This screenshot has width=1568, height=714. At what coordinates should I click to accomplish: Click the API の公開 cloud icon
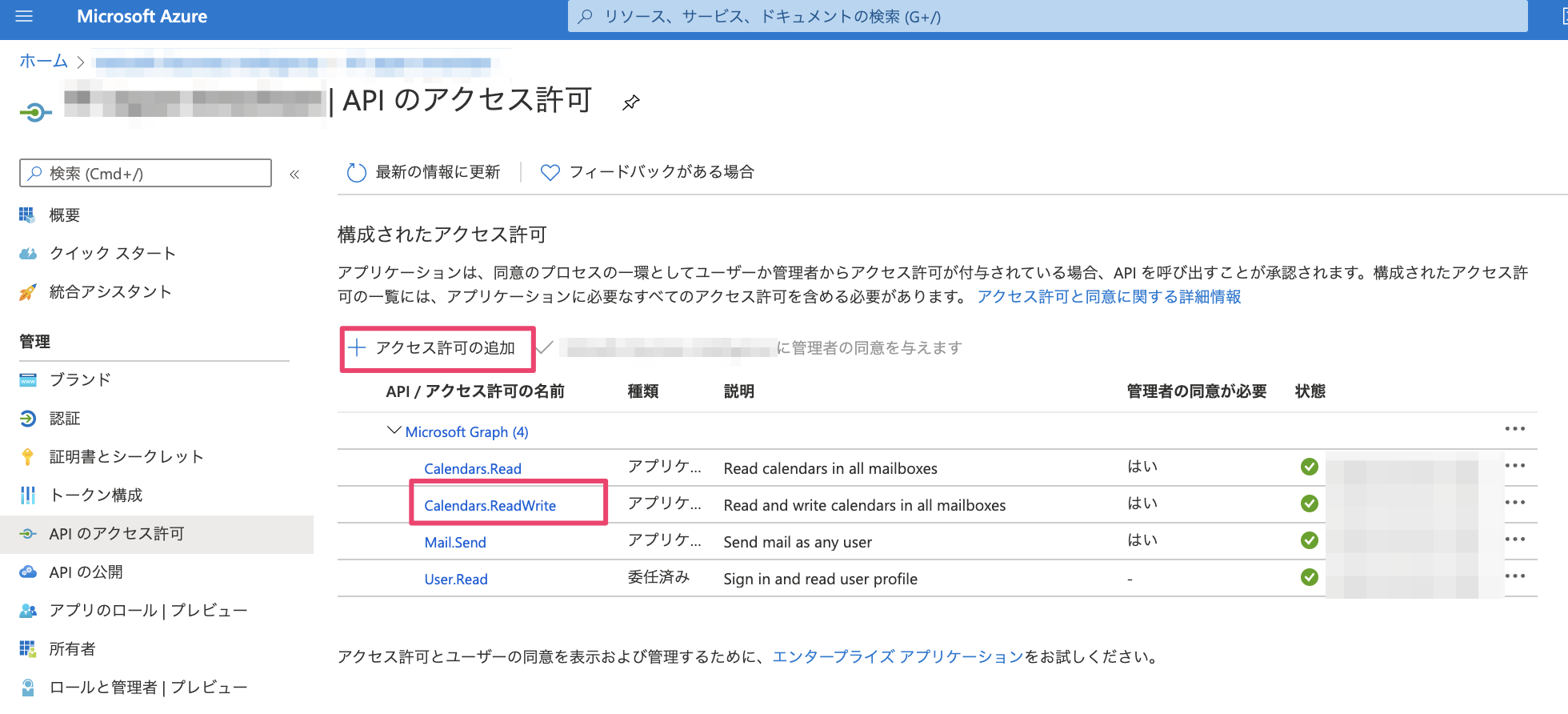(28, 572)
